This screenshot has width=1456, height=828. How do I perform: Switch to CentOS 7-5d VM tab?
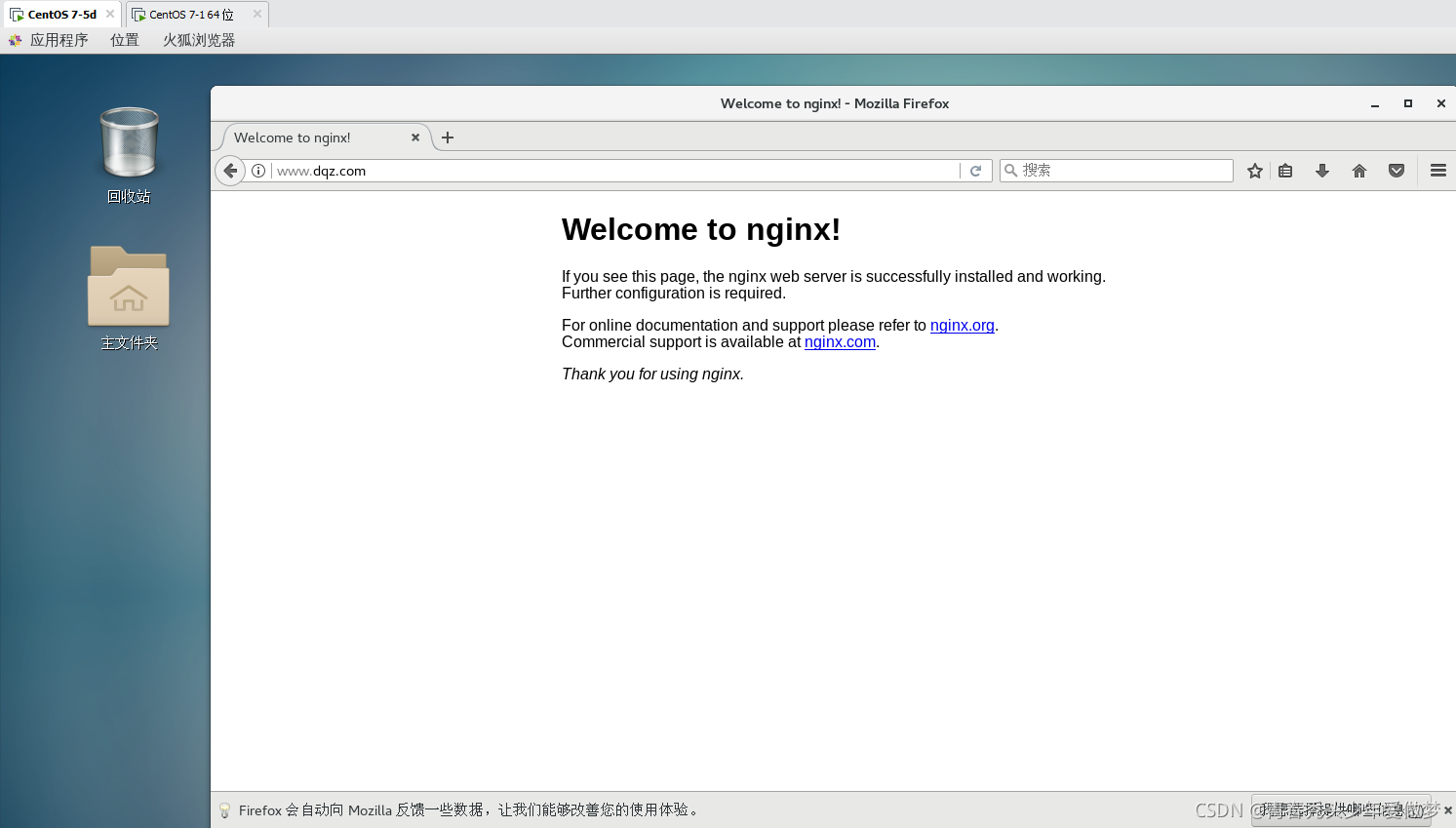coord(62,15)
